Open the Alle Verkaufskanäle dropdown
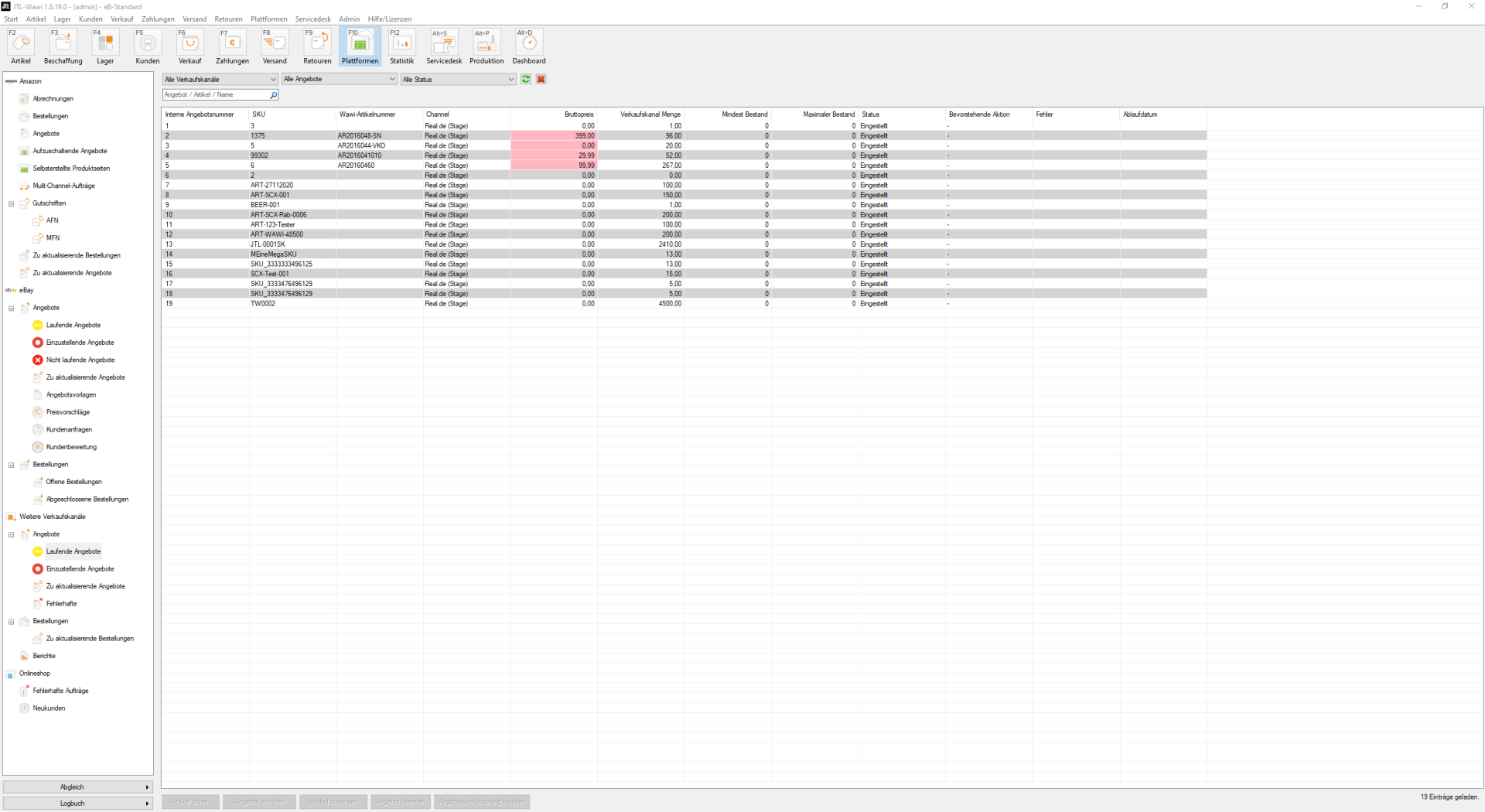 pos(220,79)
